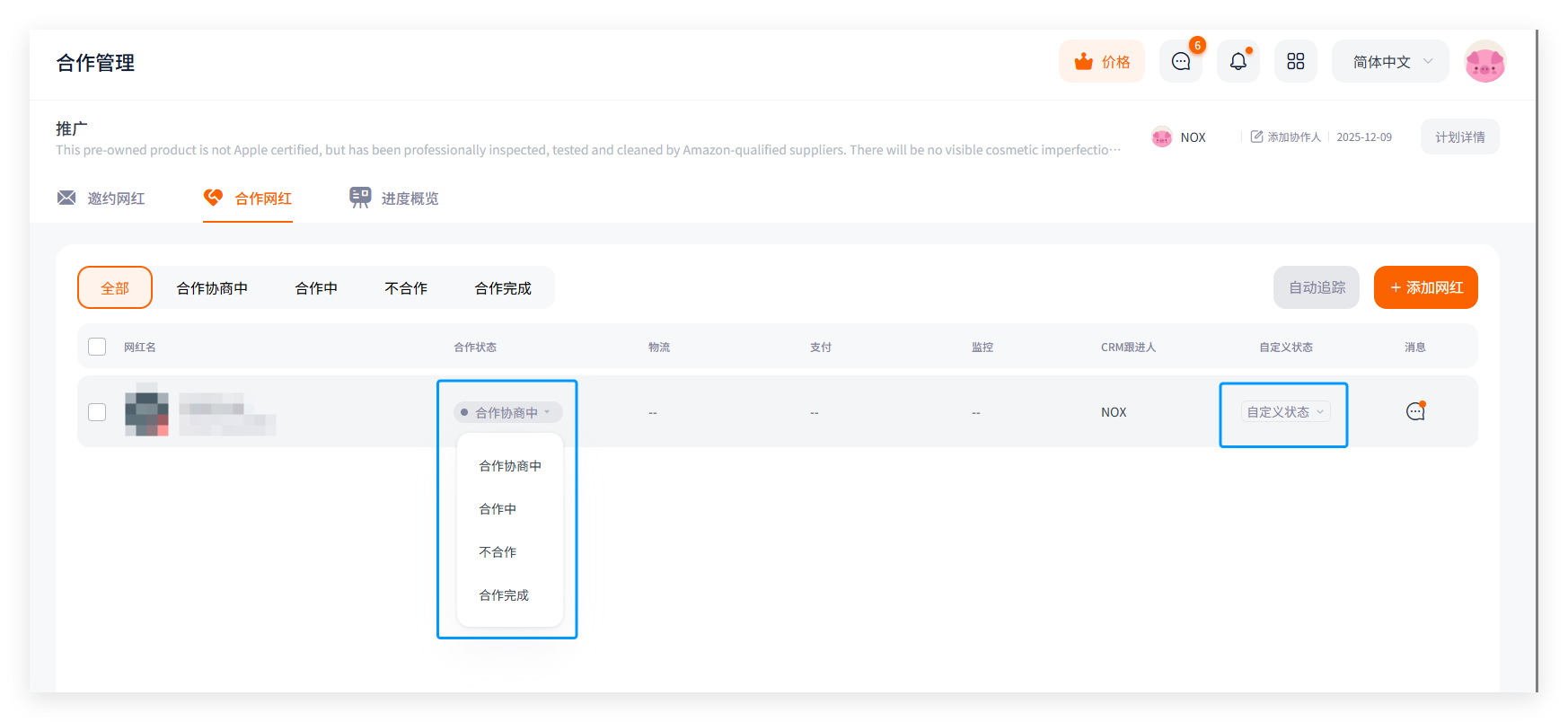Click the pink pig user avatar

coord(1484,62)
